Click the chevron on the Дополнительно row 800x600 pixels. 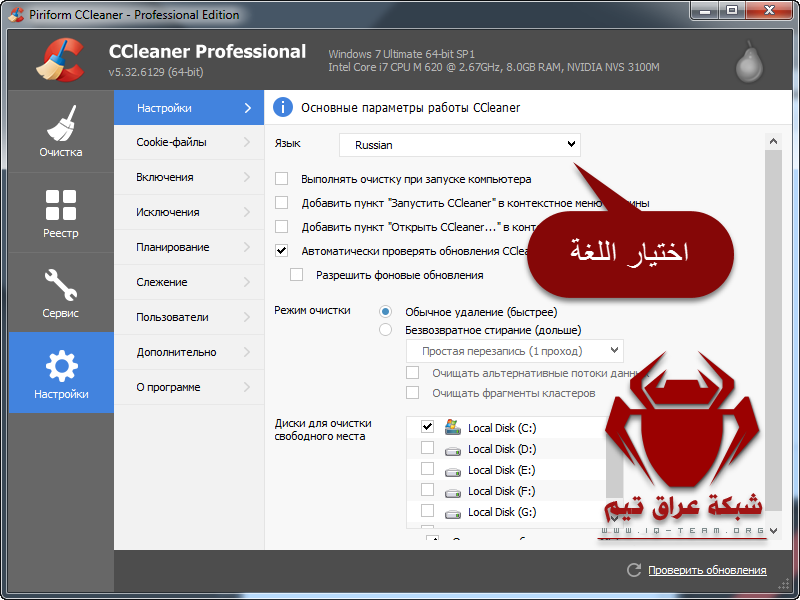(x=247, y=352)
